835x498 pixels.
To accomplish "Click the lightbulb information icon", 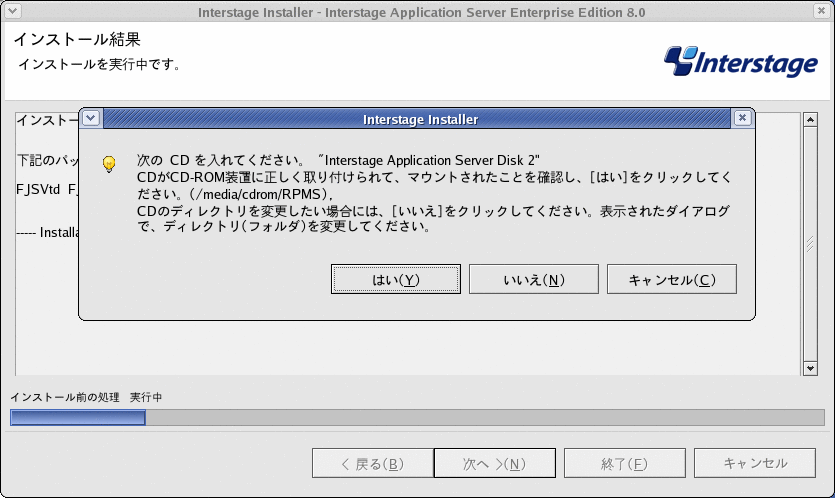I will click(109, 164).
